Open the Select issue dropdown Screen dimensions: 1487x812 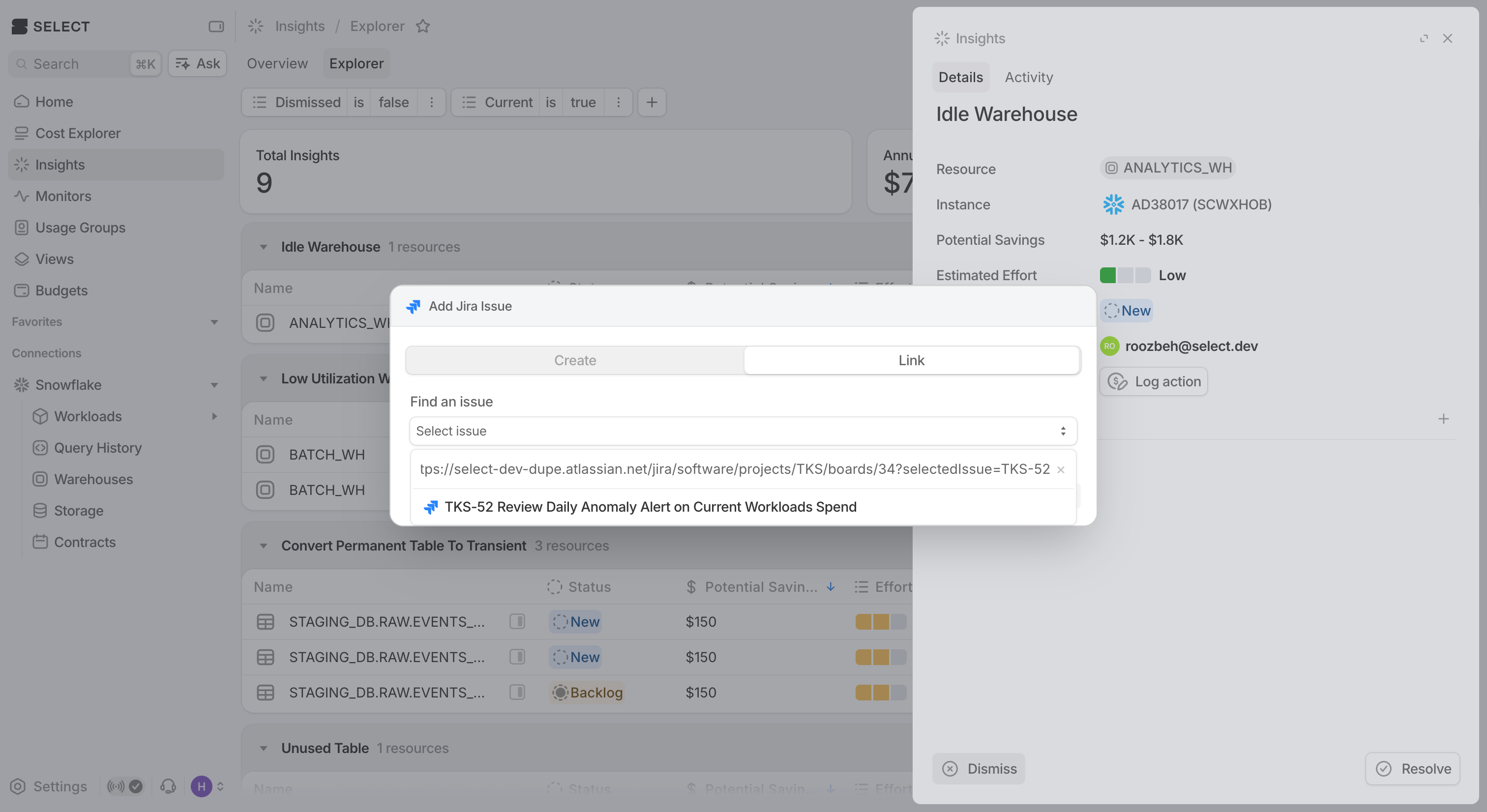pos(743,431)
